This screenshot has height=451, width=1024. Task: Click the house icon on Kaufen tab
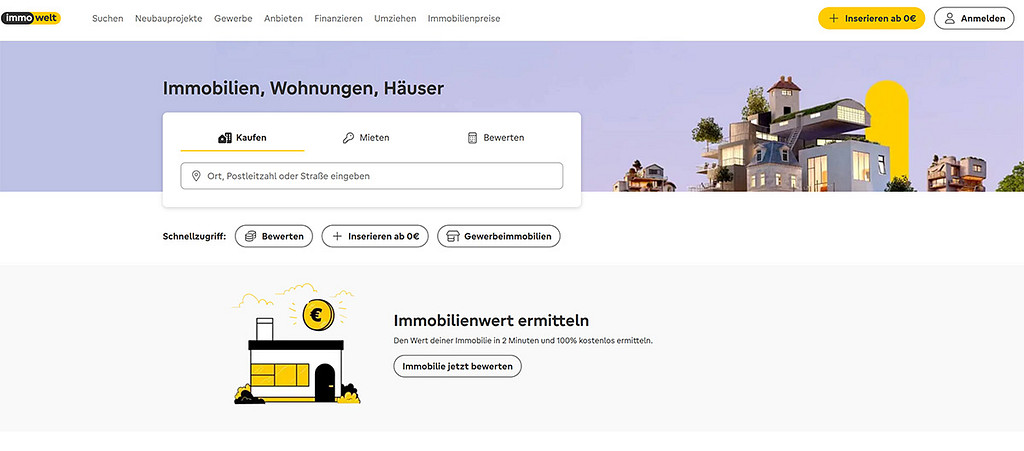click(x=225, y=138)
